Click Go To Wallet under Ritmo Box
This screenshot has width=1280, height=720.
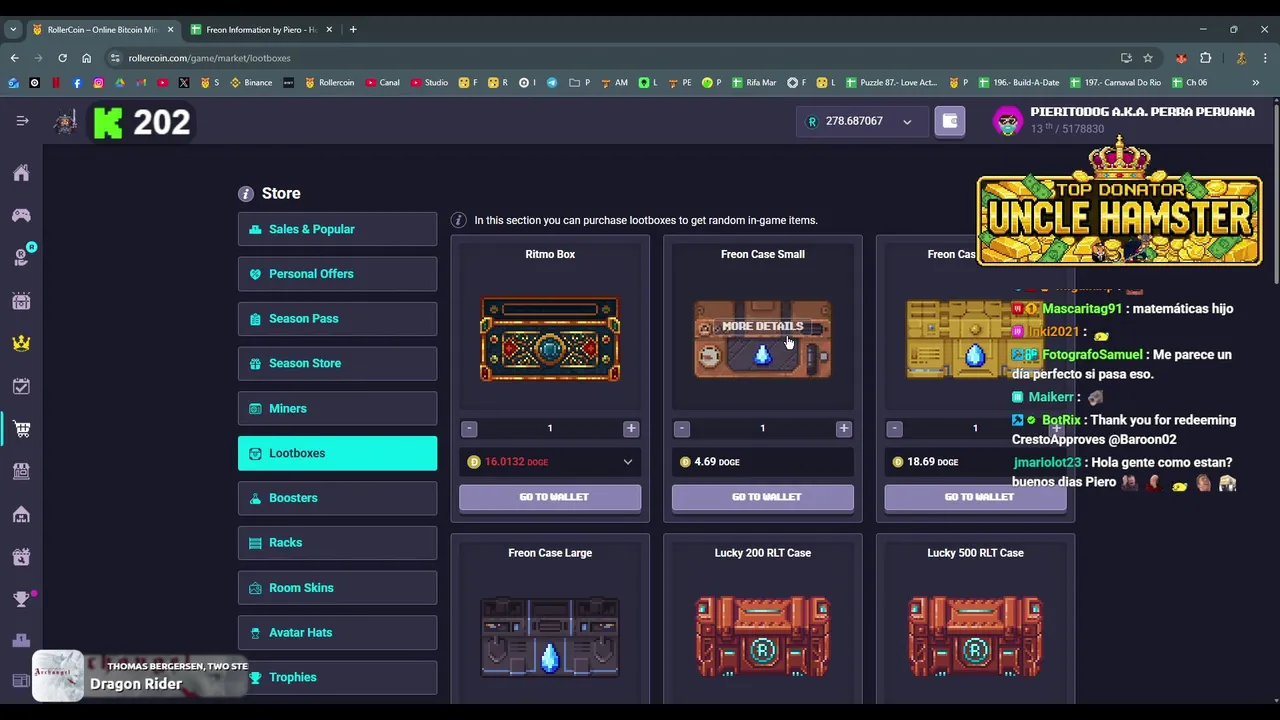click(550, 497)
